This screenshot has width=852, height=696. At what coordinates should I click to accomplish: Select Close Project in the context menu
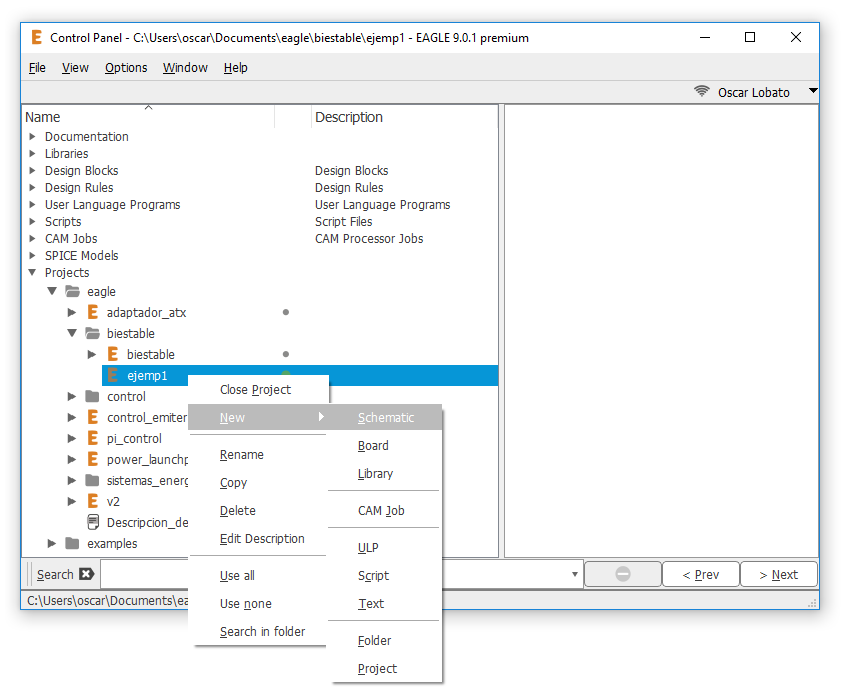pyautogui.click(x=255, y=390)
